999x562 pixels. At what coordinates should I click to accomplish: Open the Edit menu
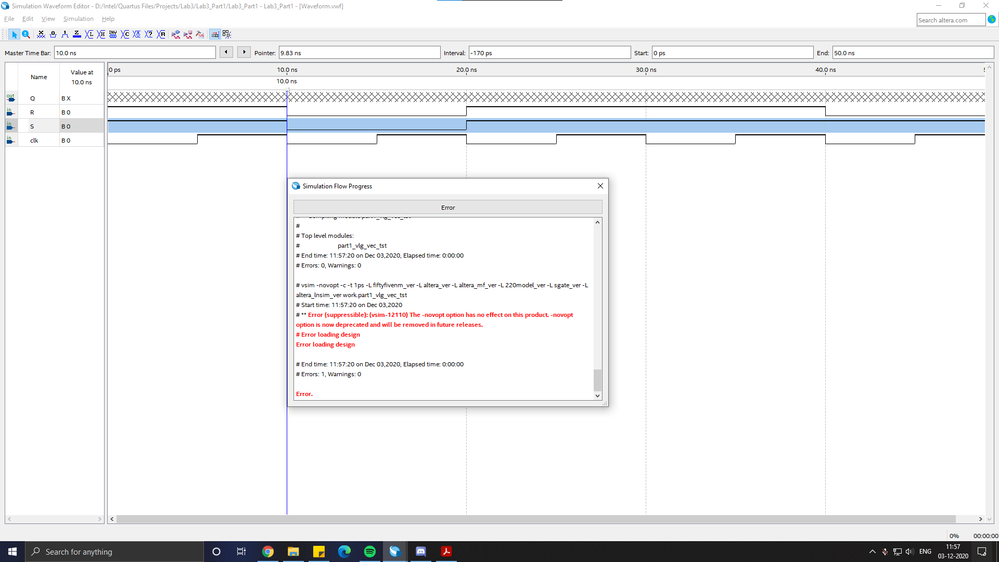click(27, 19)
